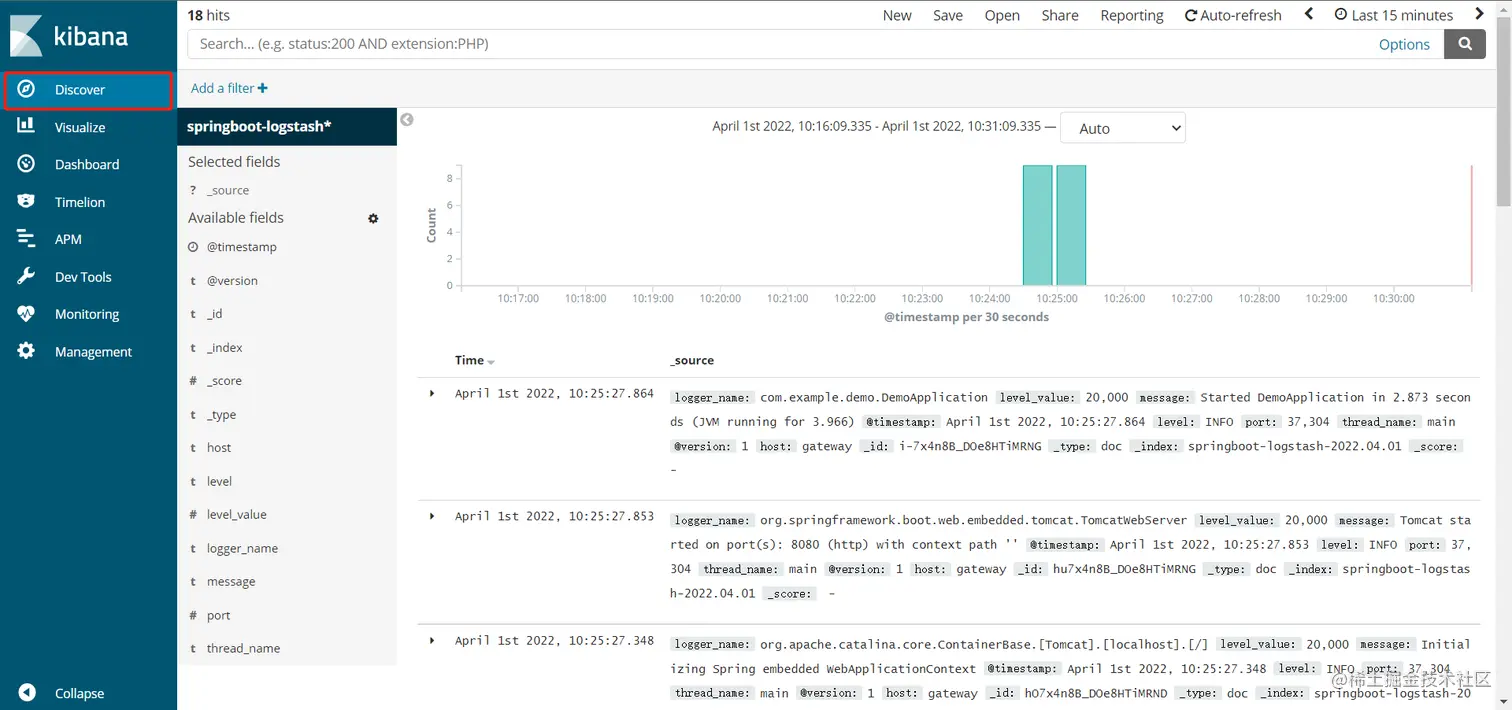
Task: Open the APM icon
Action: pos(26,239)
